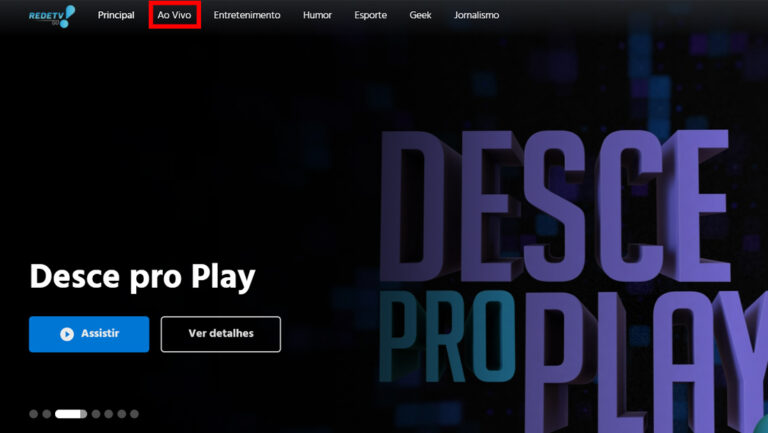Select the dot right after the active indicator
This screenshot has width=768, height=433.
click(x=96, y=414)
